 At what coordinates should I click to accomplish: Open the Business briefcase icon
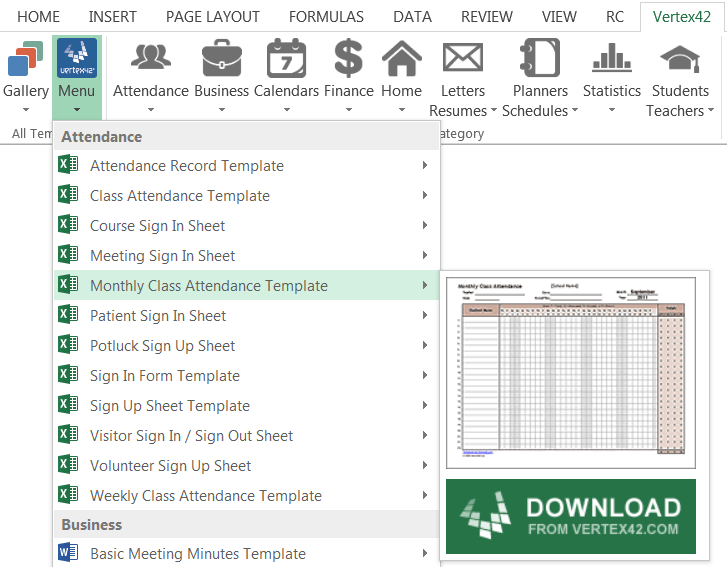pyautogui.click(x=222, y=58)
